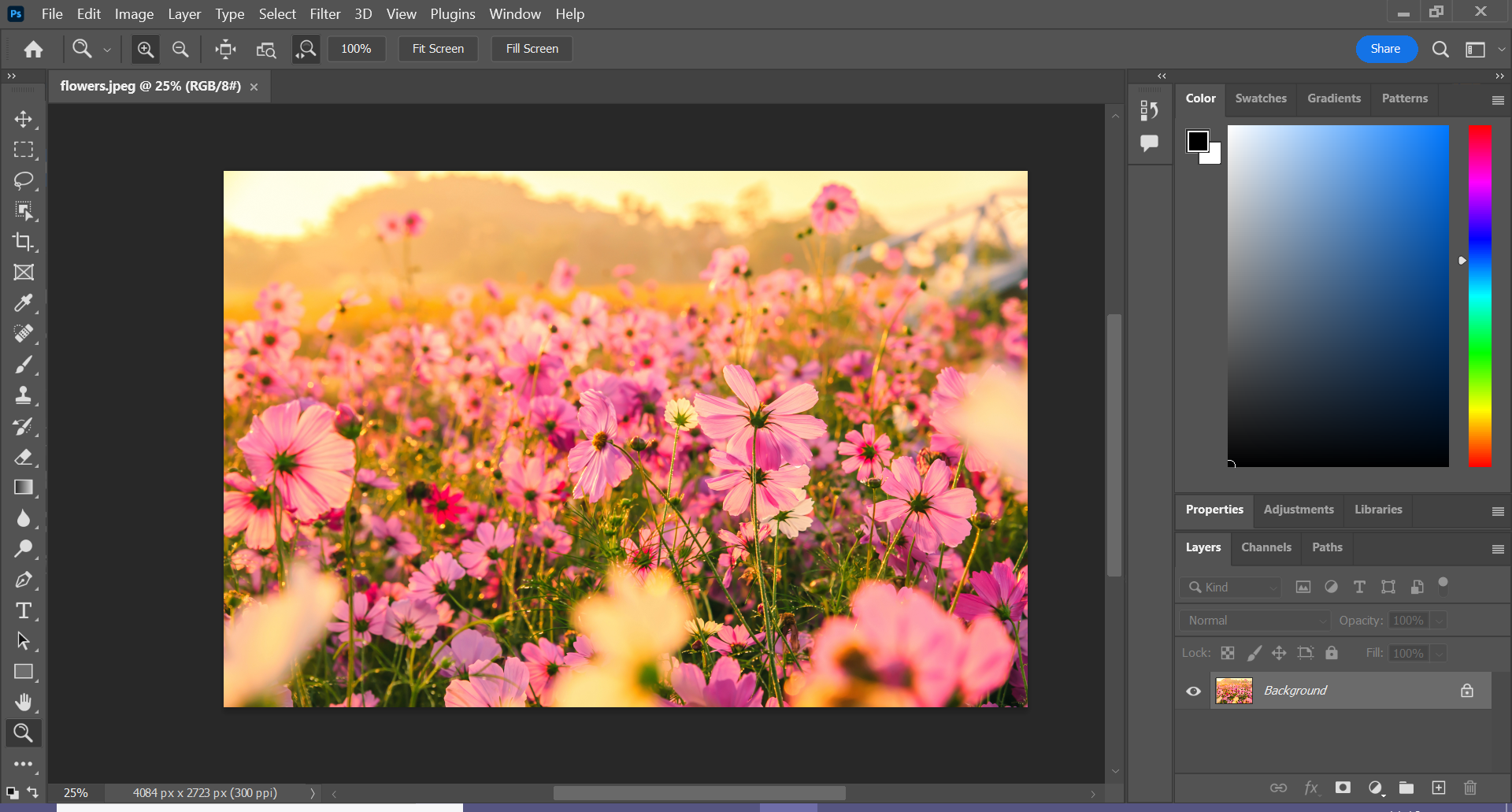Select the Crop tool
The height and width of the screenshot is (812, 1512).
pos(24,242)
